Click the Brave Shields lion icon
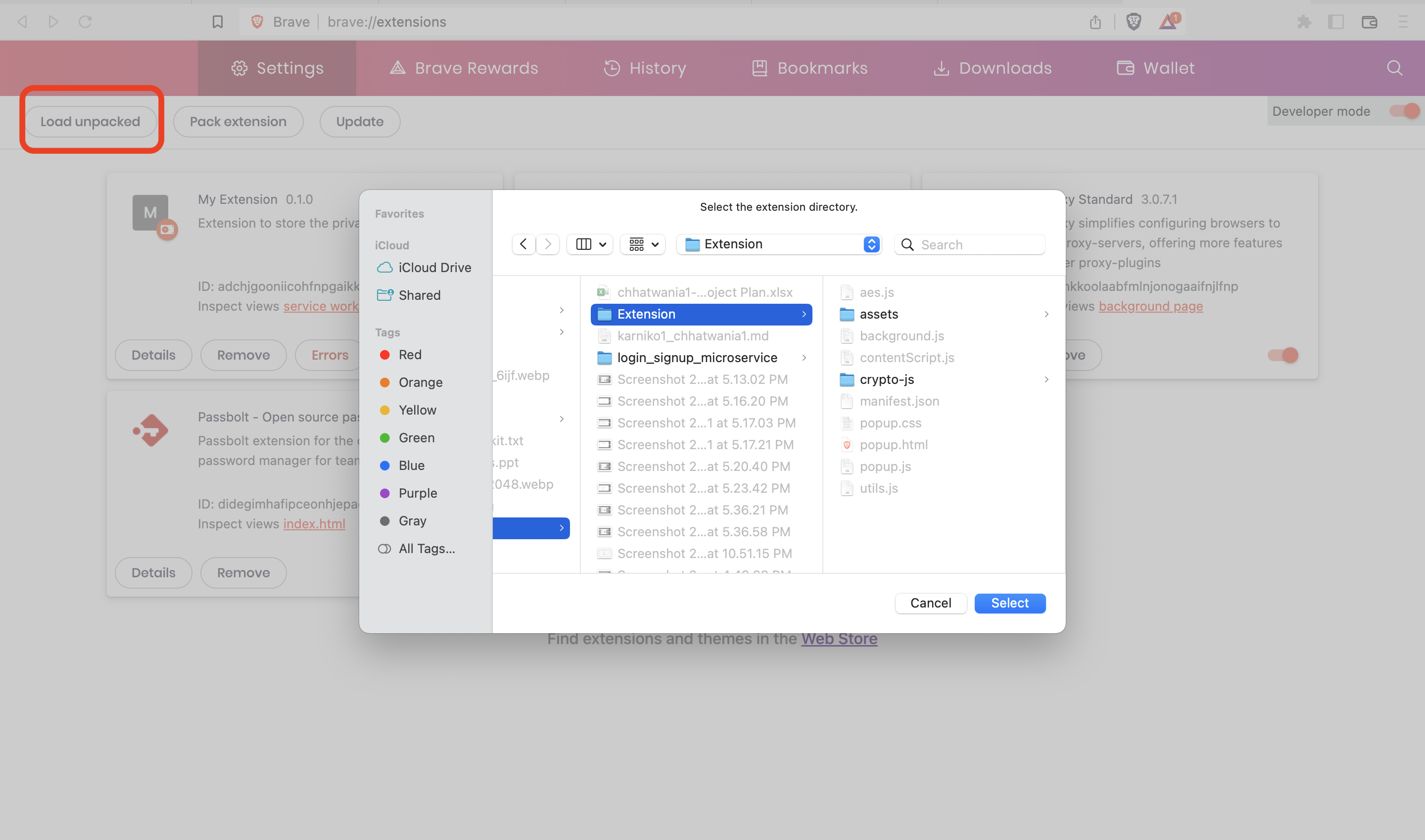This screenshot has height=840, width=1425. (x=1134, y=21)
